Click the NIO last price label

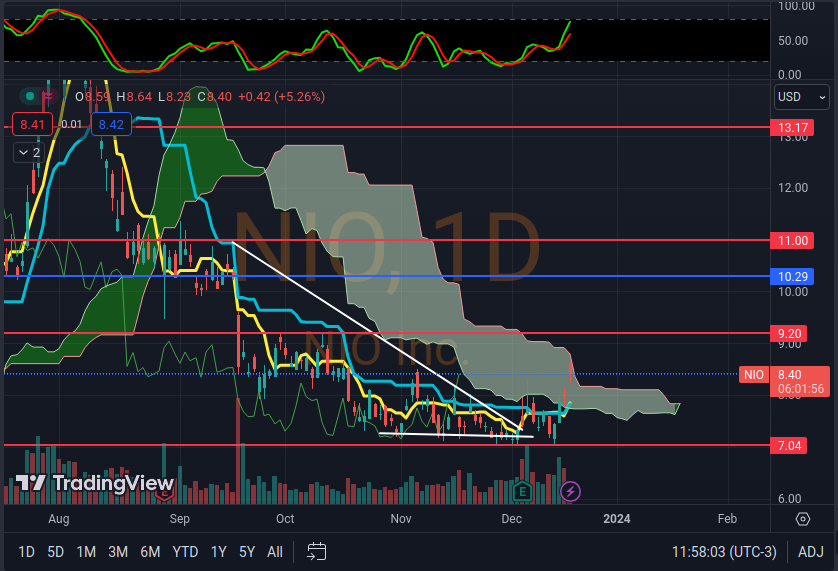point(754,374)
